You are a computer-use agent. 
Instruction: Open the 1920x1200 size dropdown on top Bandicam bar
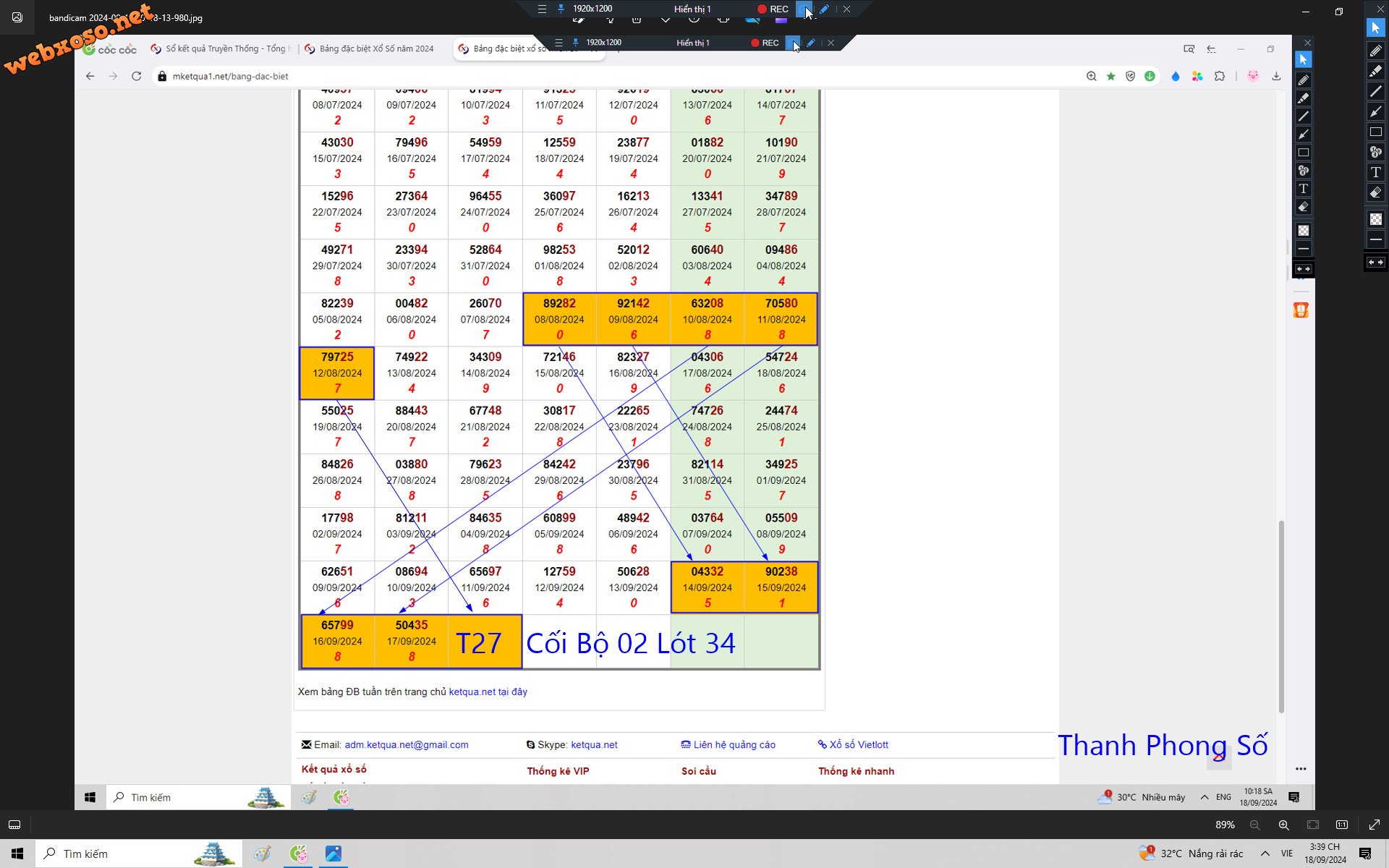tap(592, 9)
